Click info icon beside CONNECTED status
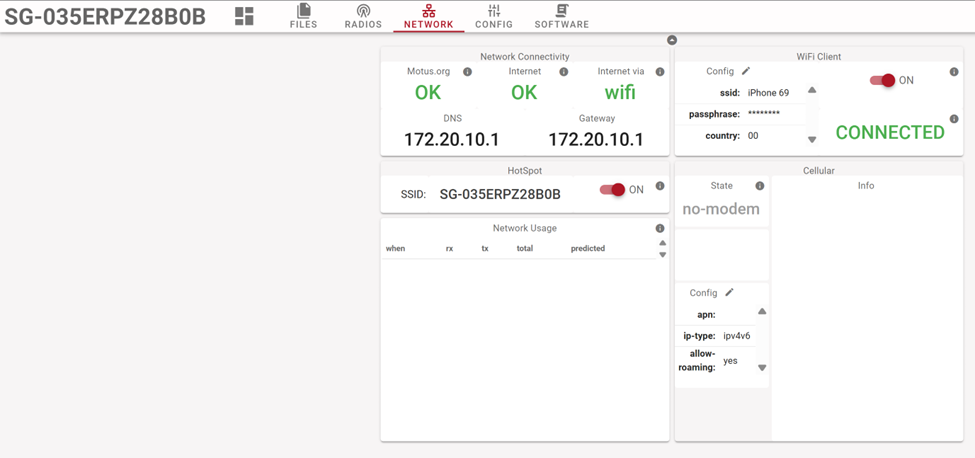The image size is (975, 458). point(954,119)
